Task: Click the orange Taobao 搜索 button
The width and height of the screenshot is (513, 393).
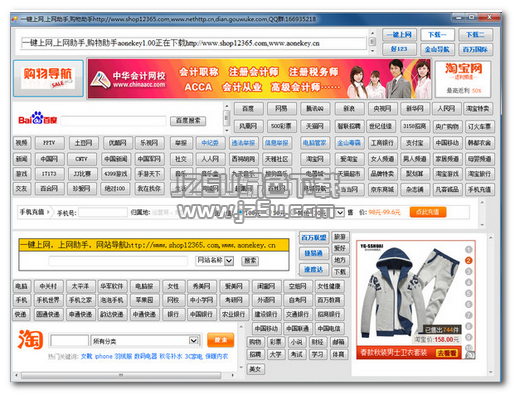Action: [220, 340]
